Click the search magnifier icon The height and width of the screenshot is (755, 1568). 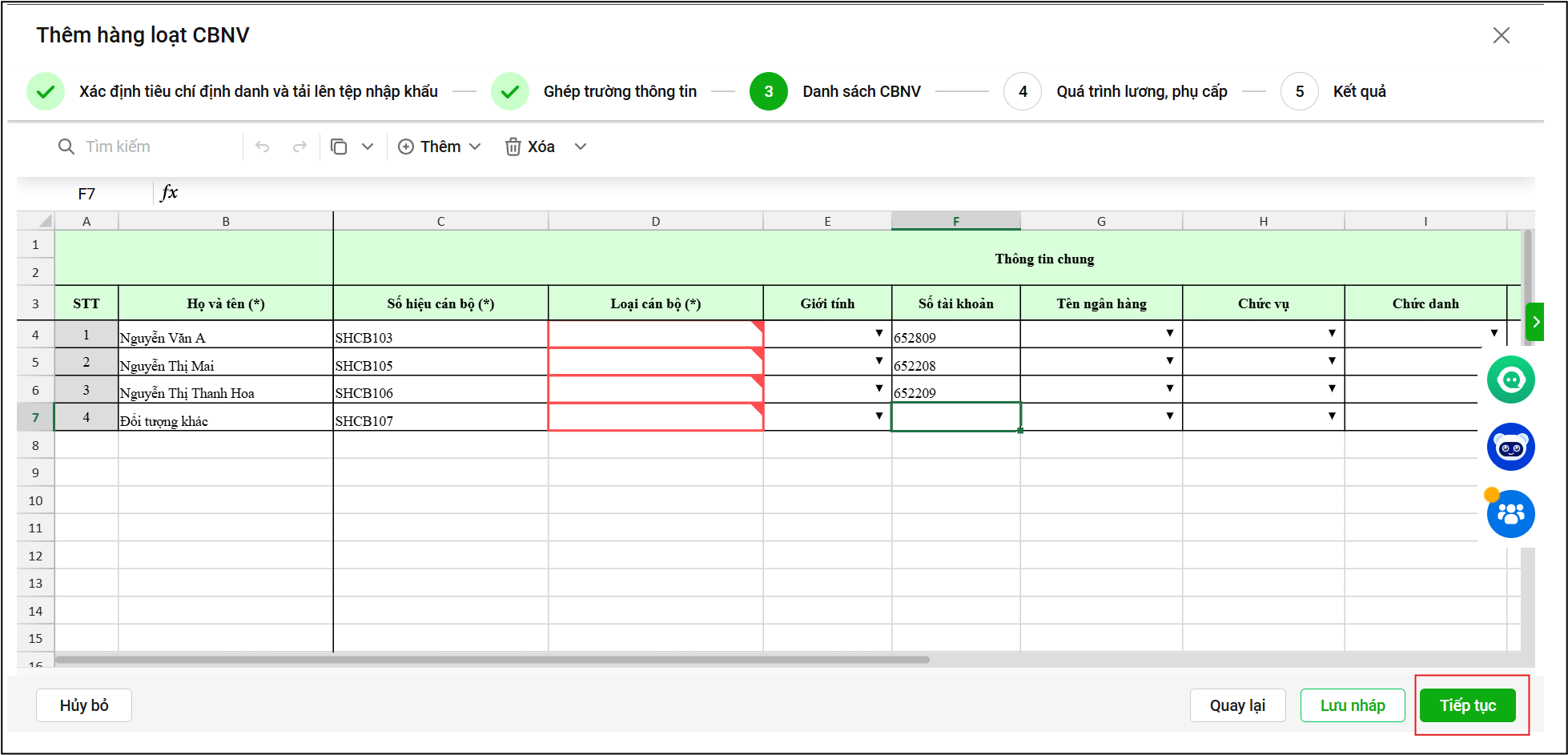click(66, 147)
